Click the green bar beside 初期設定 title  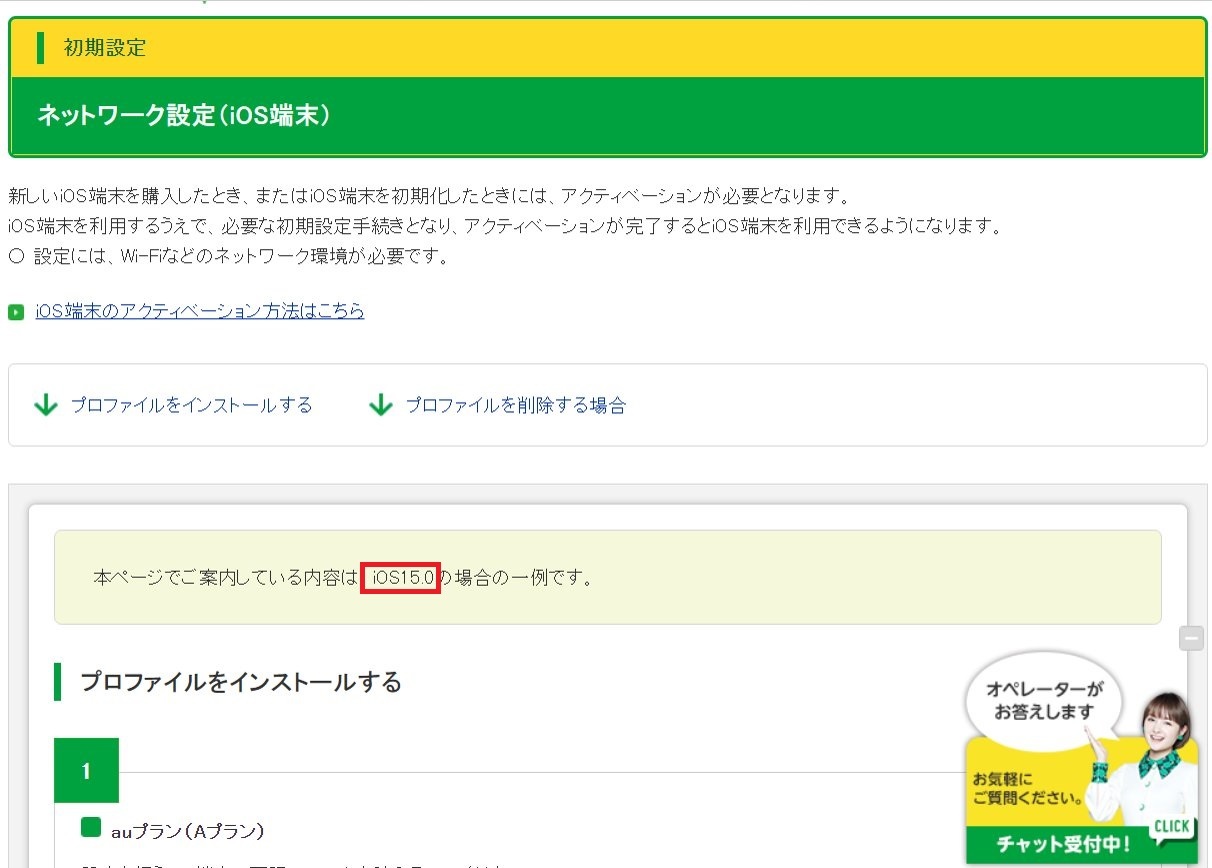point(41,48)
